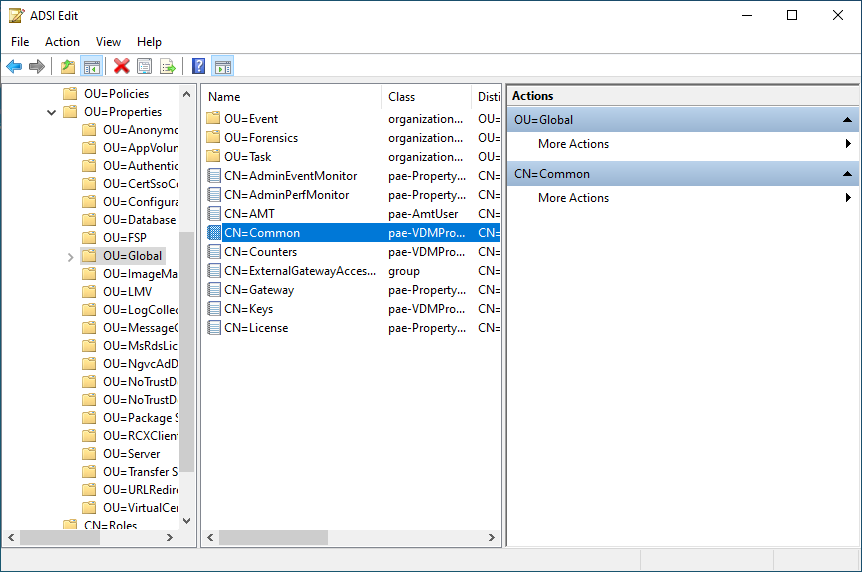This screenshot has width=862, height=572.
Task: Click the red Delete icon
Action: click(x=122, y=67)
